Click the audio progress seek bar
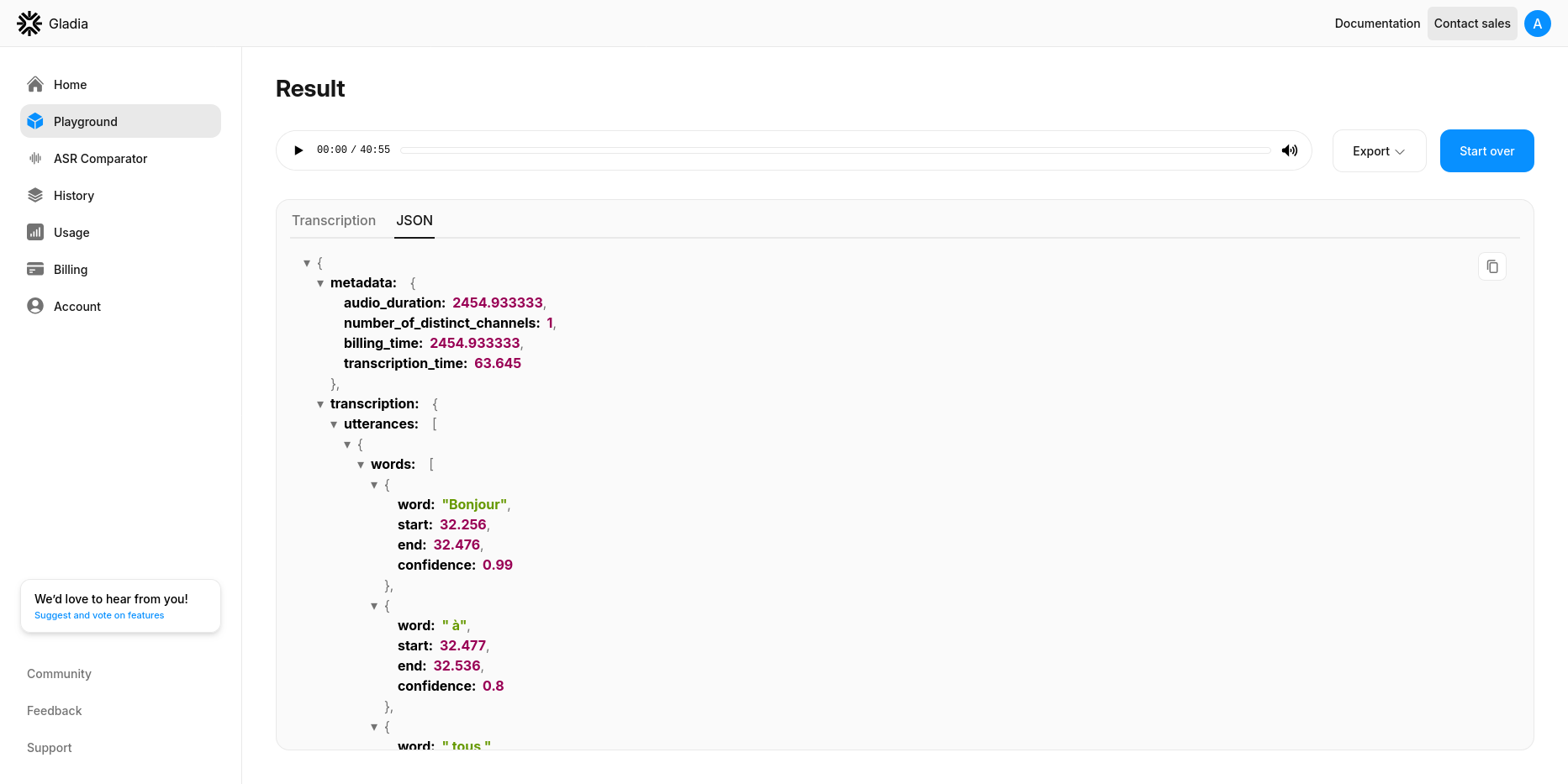Screen dimensions: 1568x784 click(835, 150)
